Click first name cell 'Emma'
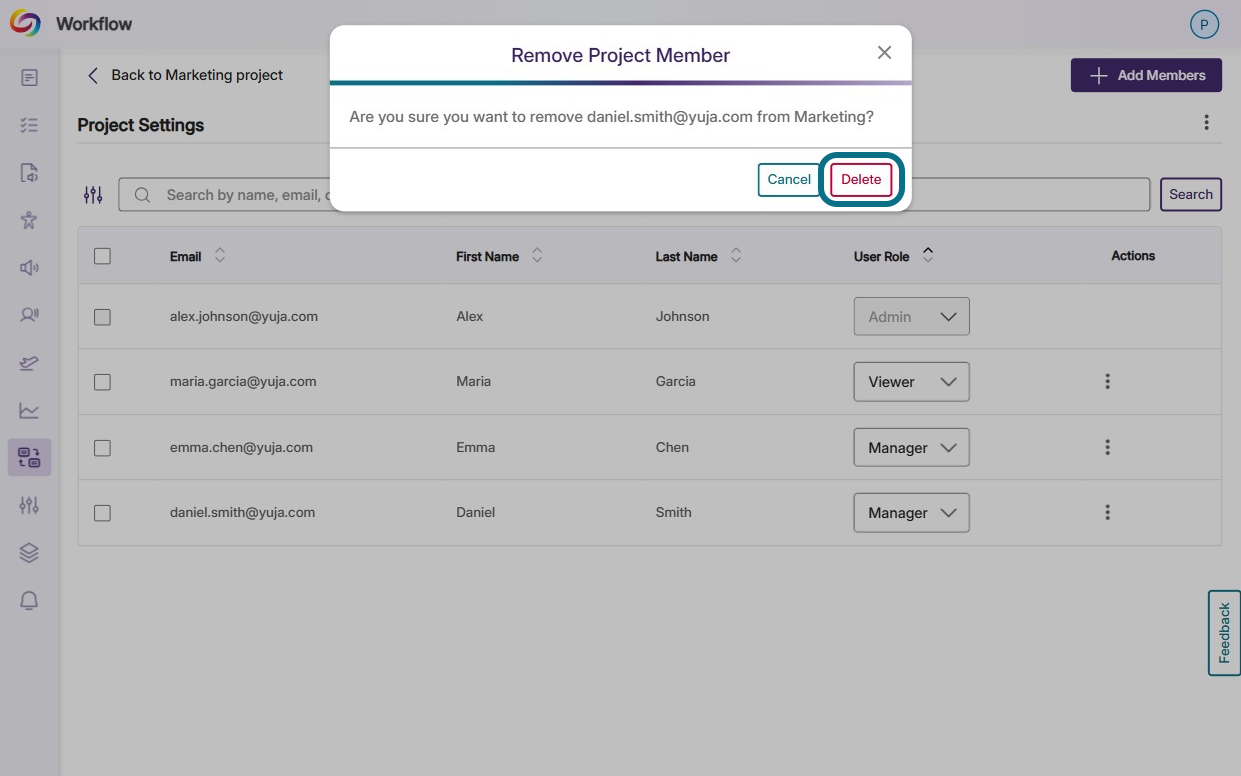1241x776 pixels. (x=475, y=447)
